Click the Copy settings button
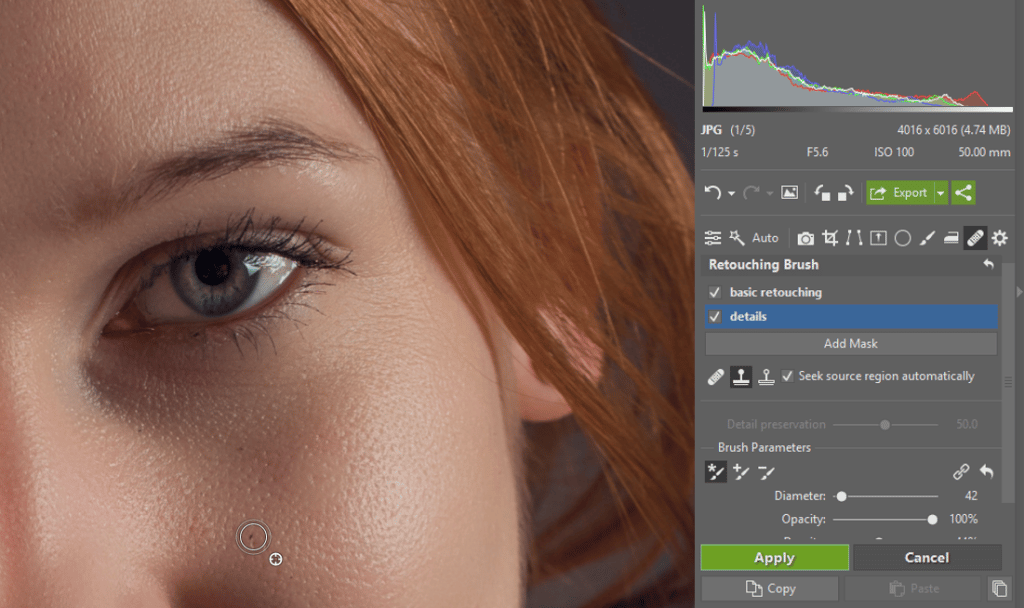1024x608 pixels. pyautogui.click(x=770, y=588)
